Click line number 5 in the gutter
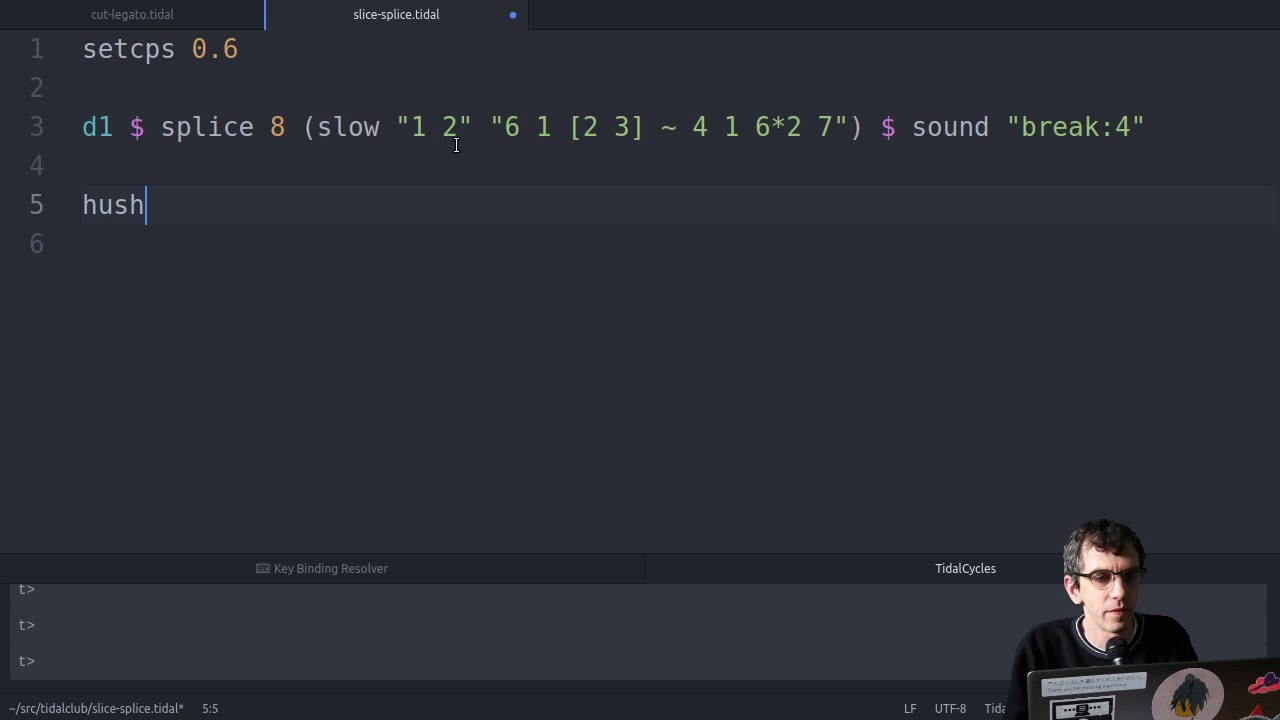The height and width of the screenshot is (720, 1280). 37,205
